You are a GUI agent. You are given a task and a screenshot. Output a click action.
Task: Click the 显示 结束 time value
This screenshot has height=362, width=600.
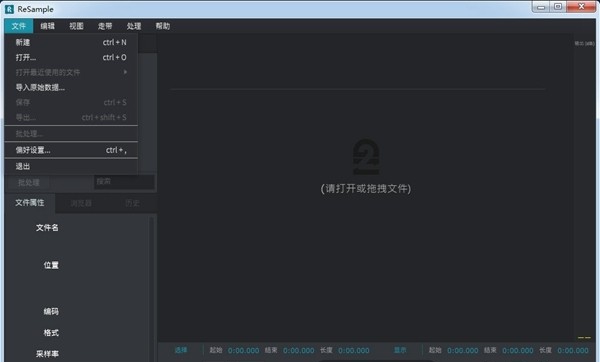click(x=518, y=351)
